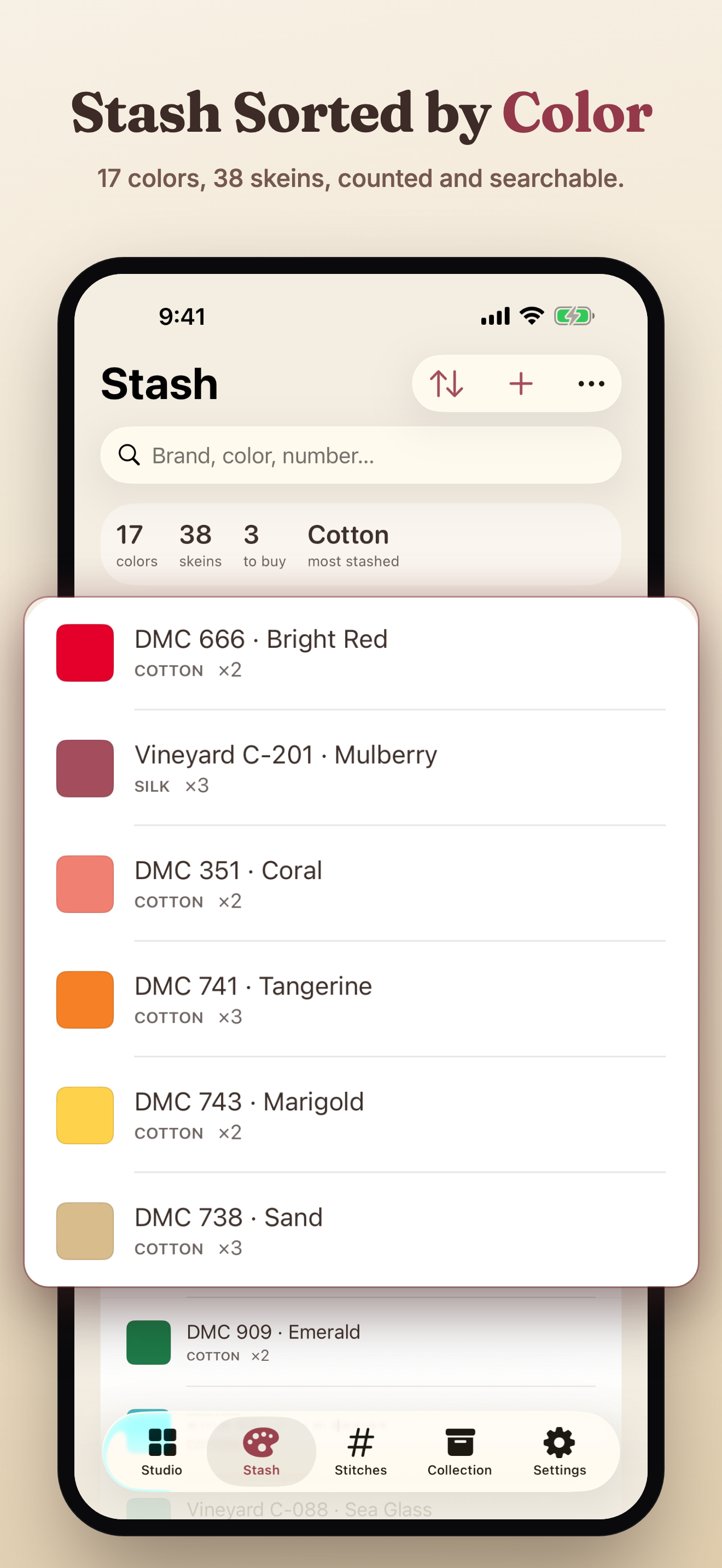Open the DMC 741 Tangerine row
The width and height of the screenshot is (722, 1568).
click(x=361, y=999)
